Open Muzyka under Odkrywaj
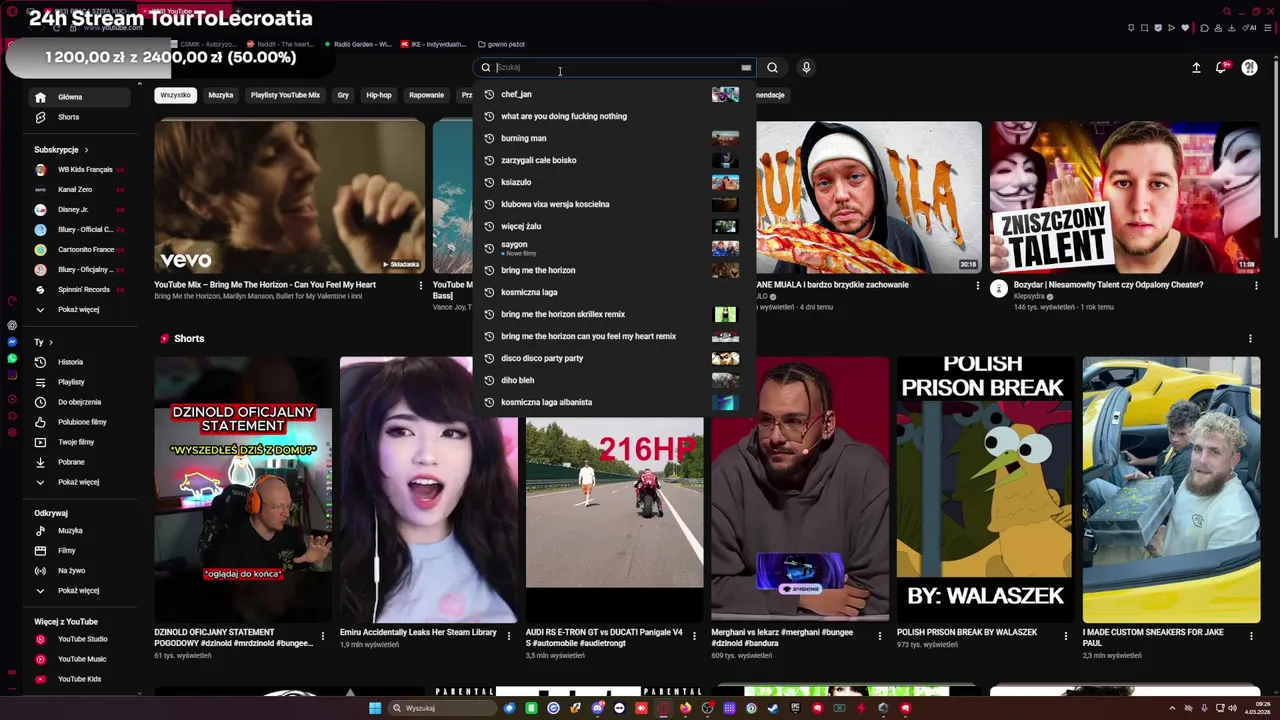 (x=79, y=531)
